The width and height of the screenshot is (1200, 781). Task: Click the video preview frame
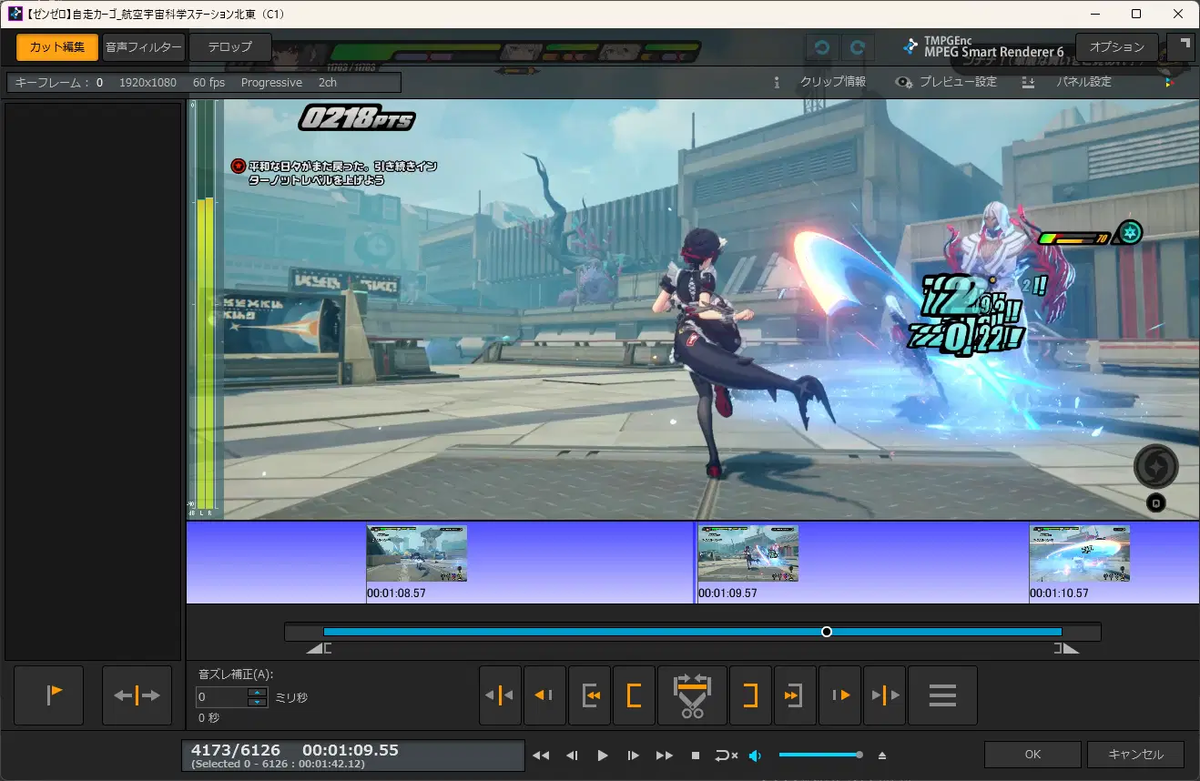711,309
